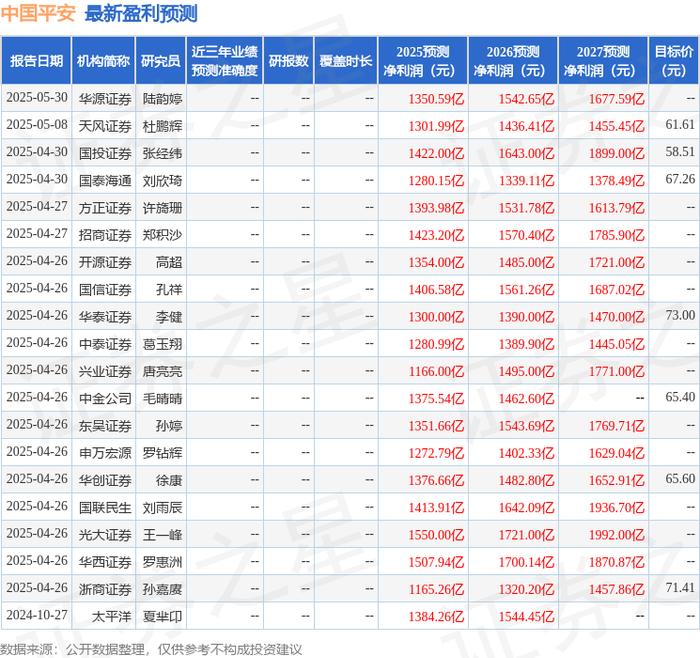Click the 中国平安 title text
The height and width of the screenshot is (658, 700).
click(x=38, y=13)
